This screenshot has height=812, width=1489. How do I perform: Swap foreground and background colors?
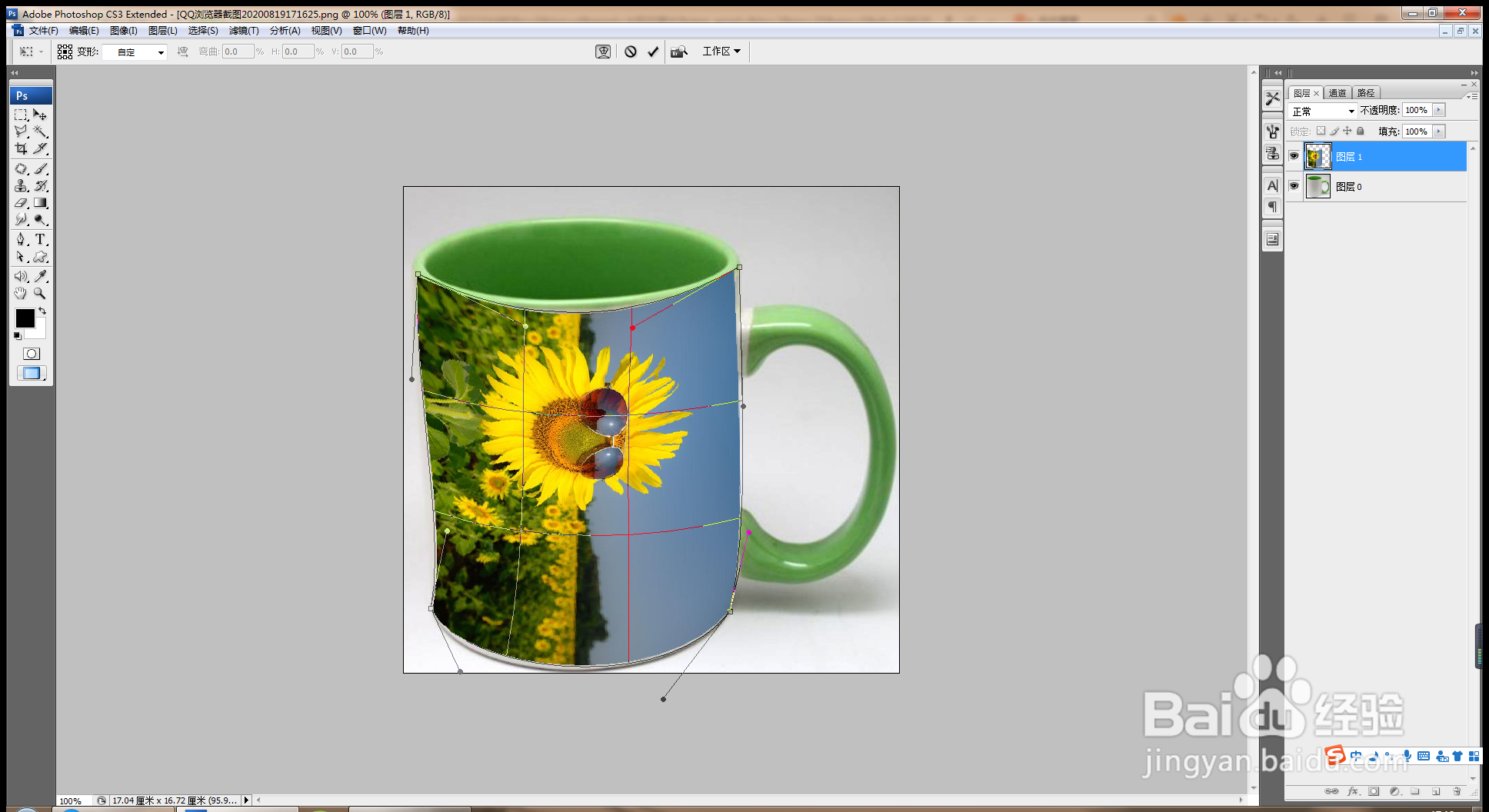(x=42, y=311)
